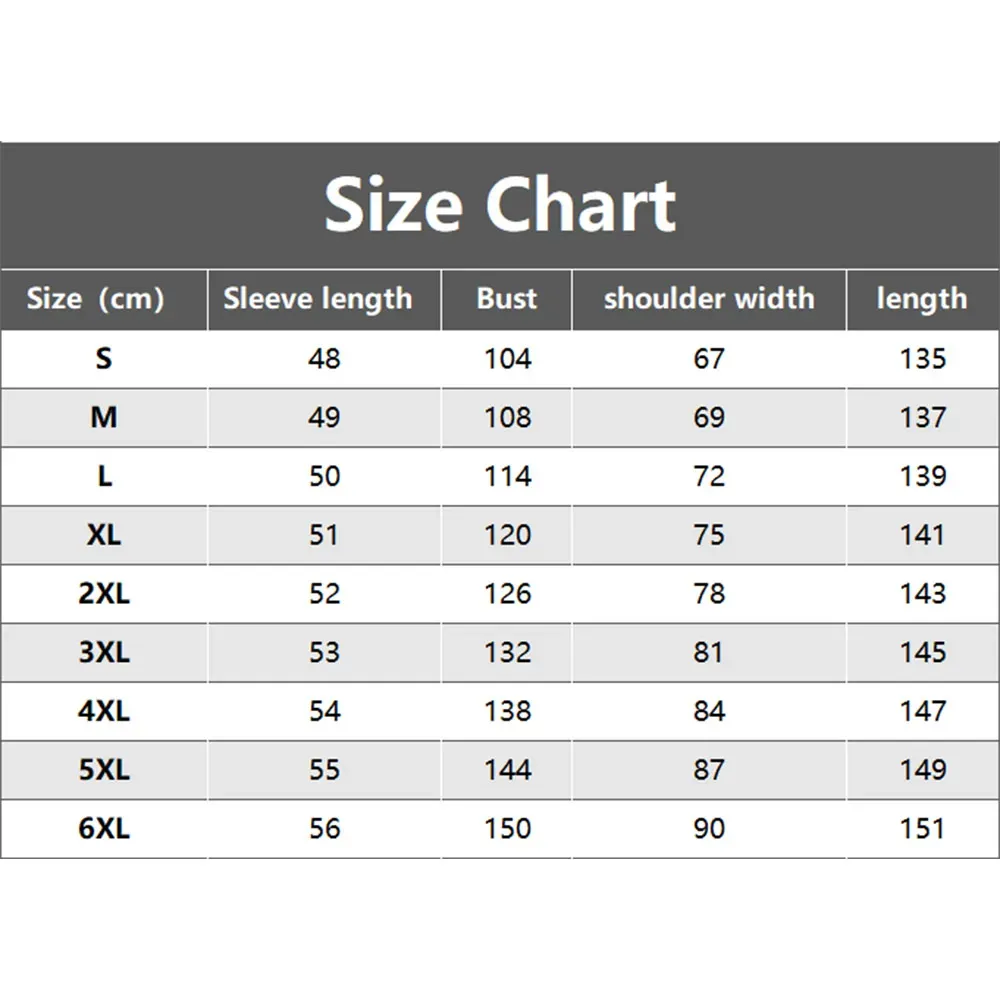Click the length value 151 for 6XL
Viewport: 1000px width, 1000px height.
[x=922, y=829]
